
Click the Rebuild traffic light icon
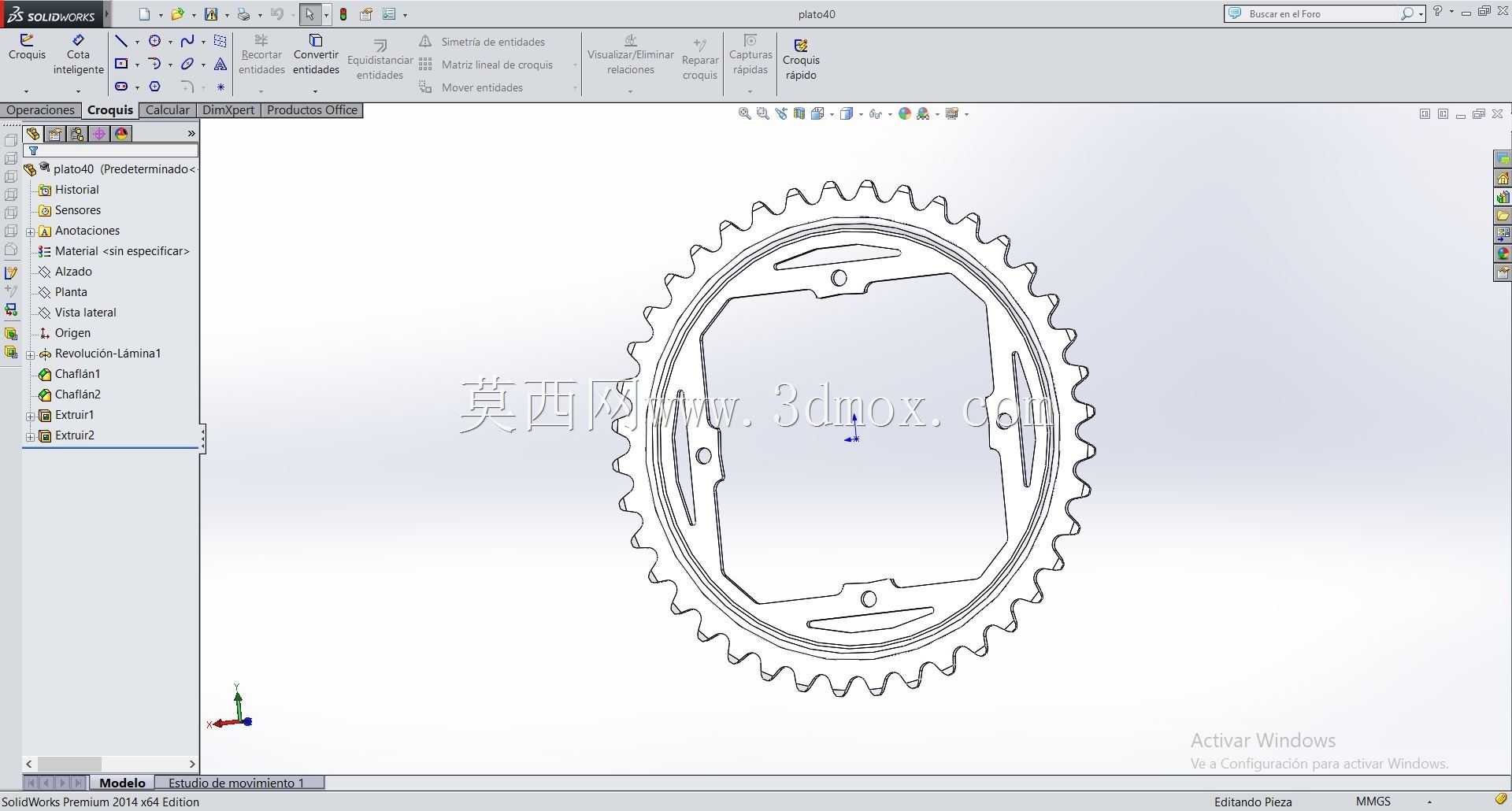343,14
